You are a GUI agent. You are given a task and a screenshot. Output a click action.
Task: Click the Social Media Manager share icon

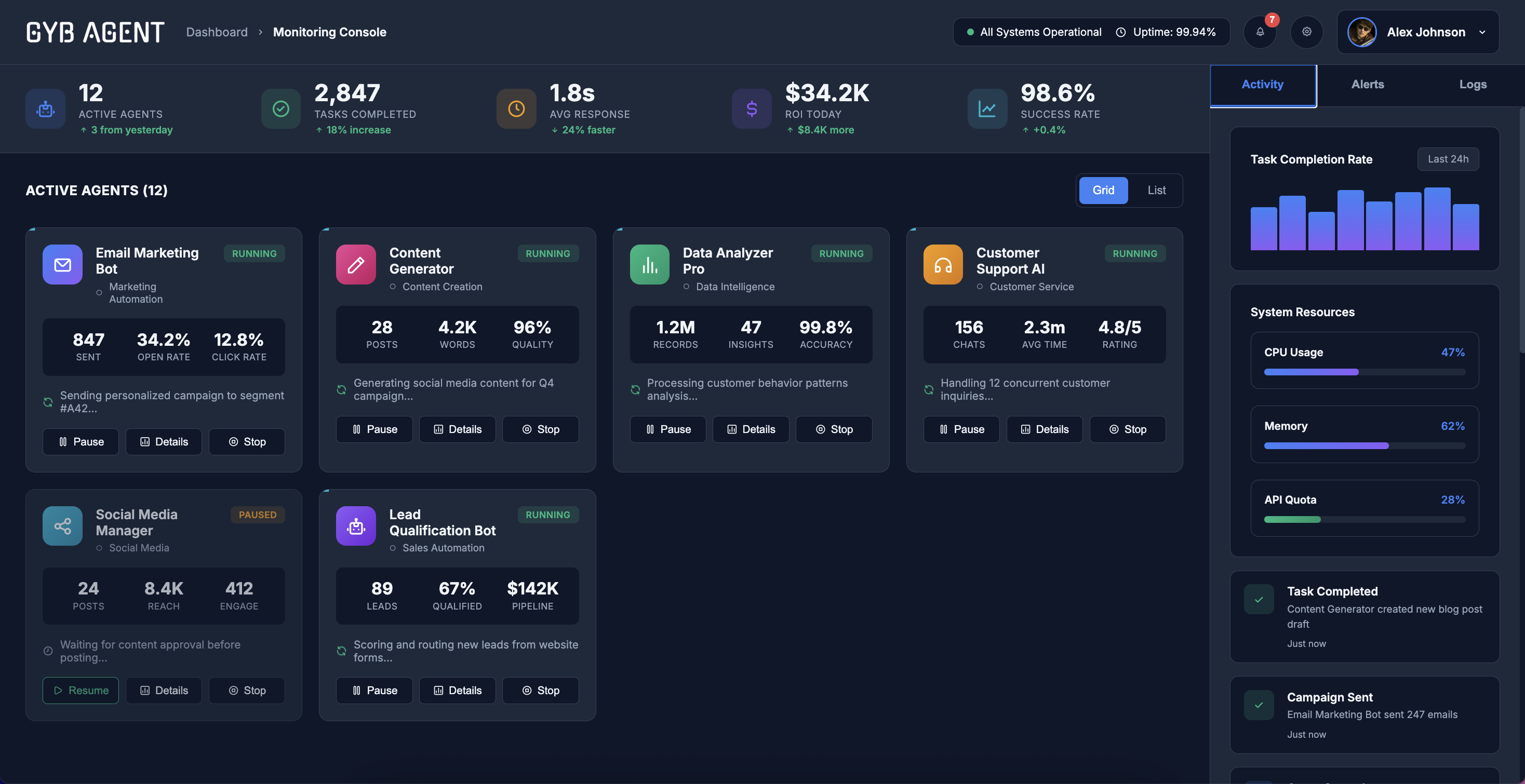(x=62, y=525)
